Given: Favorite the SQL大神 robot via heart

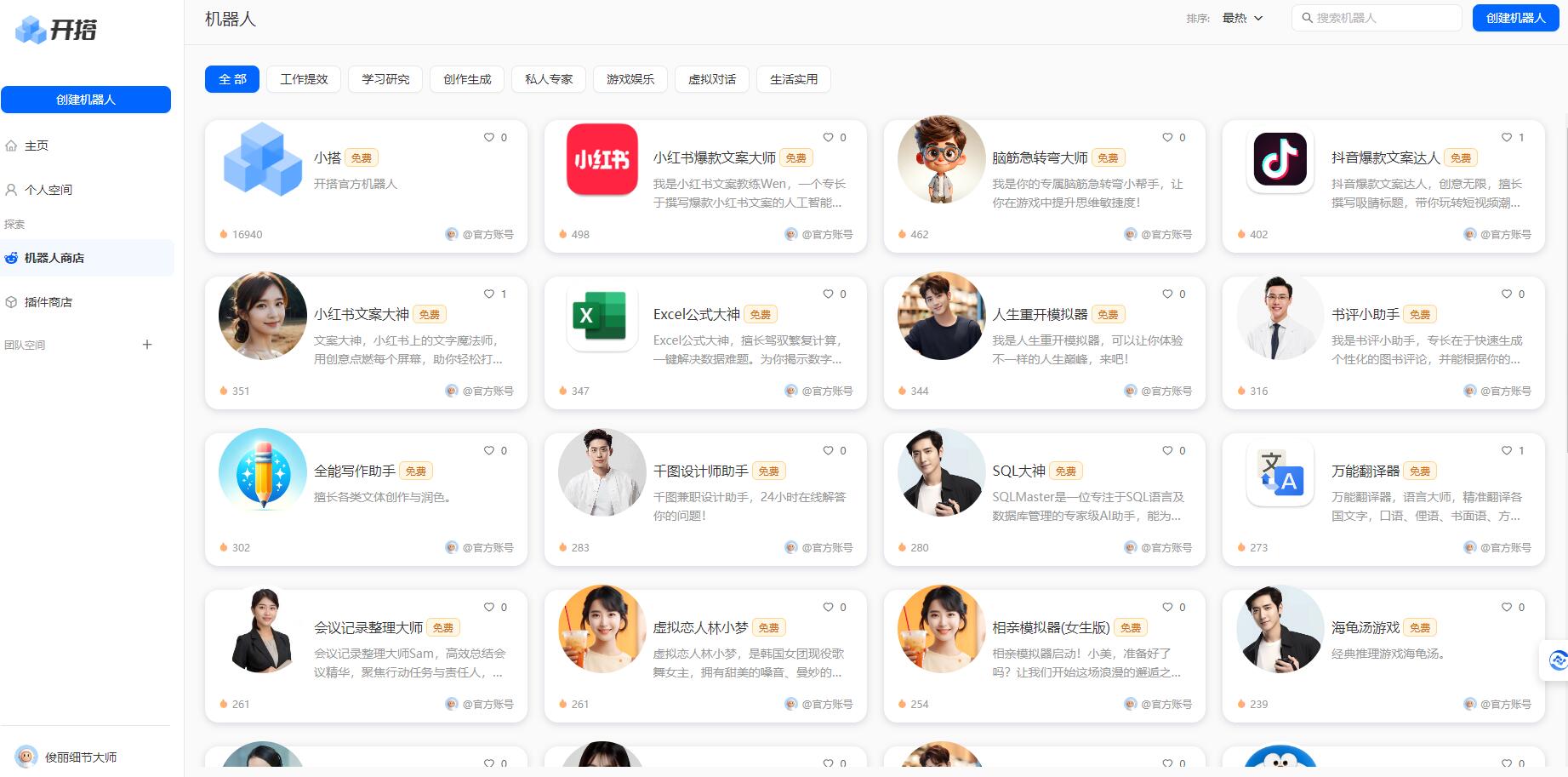Looking at the screenshot, I should (1167, 450).
